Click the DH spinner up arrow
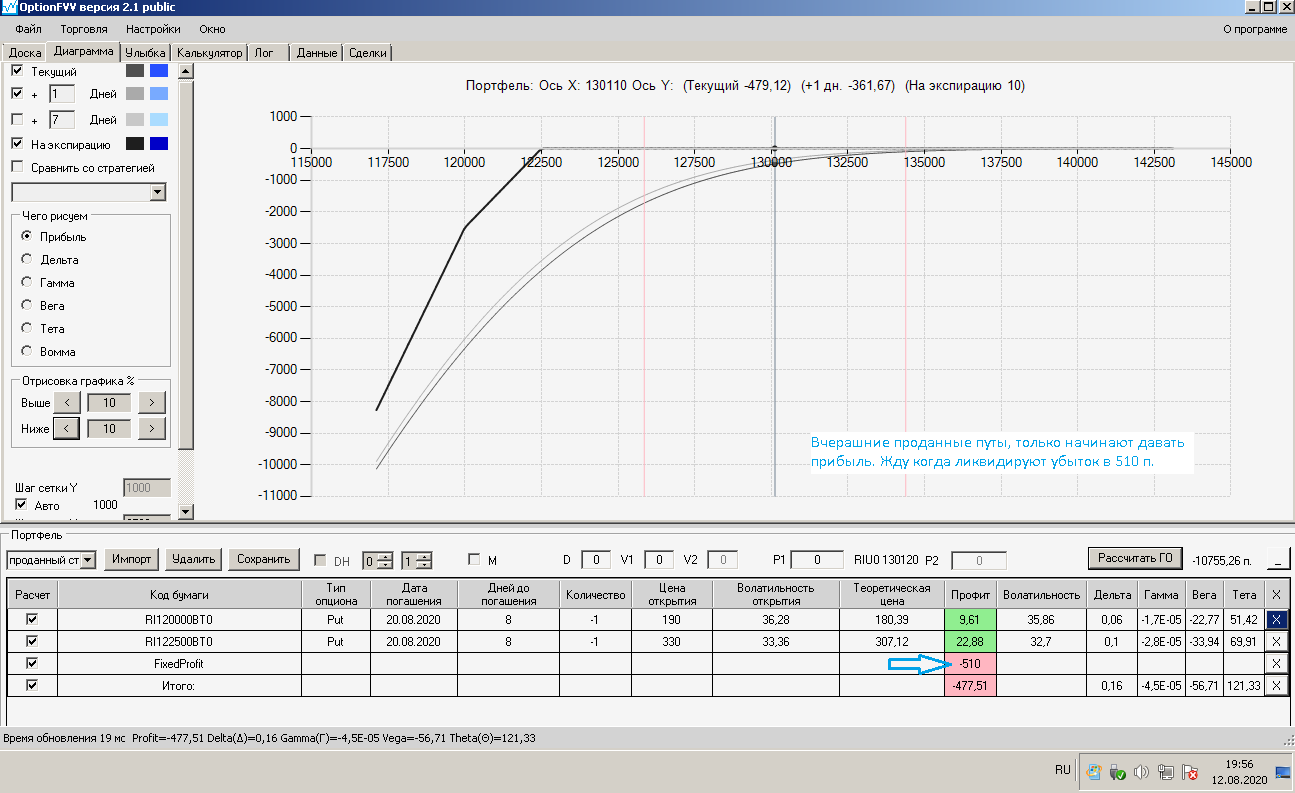 (x=387, y=556)
